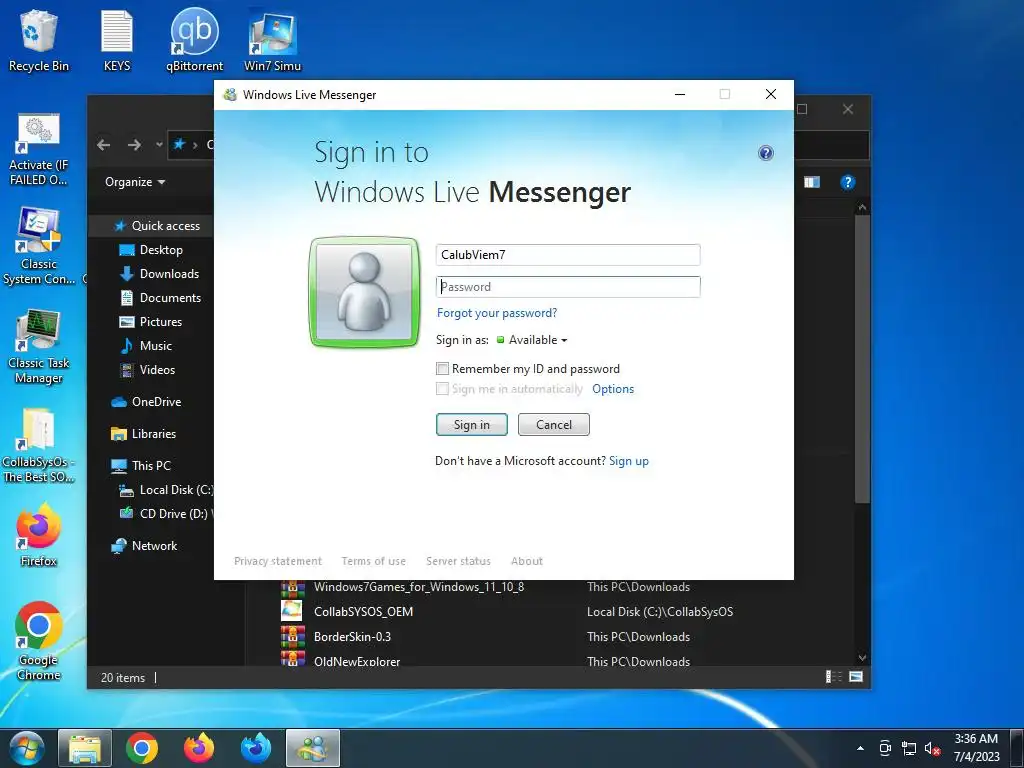Screen dimensions: 1024x768
Task: Open Firefox from the taskbar
Action: (199, 748)
